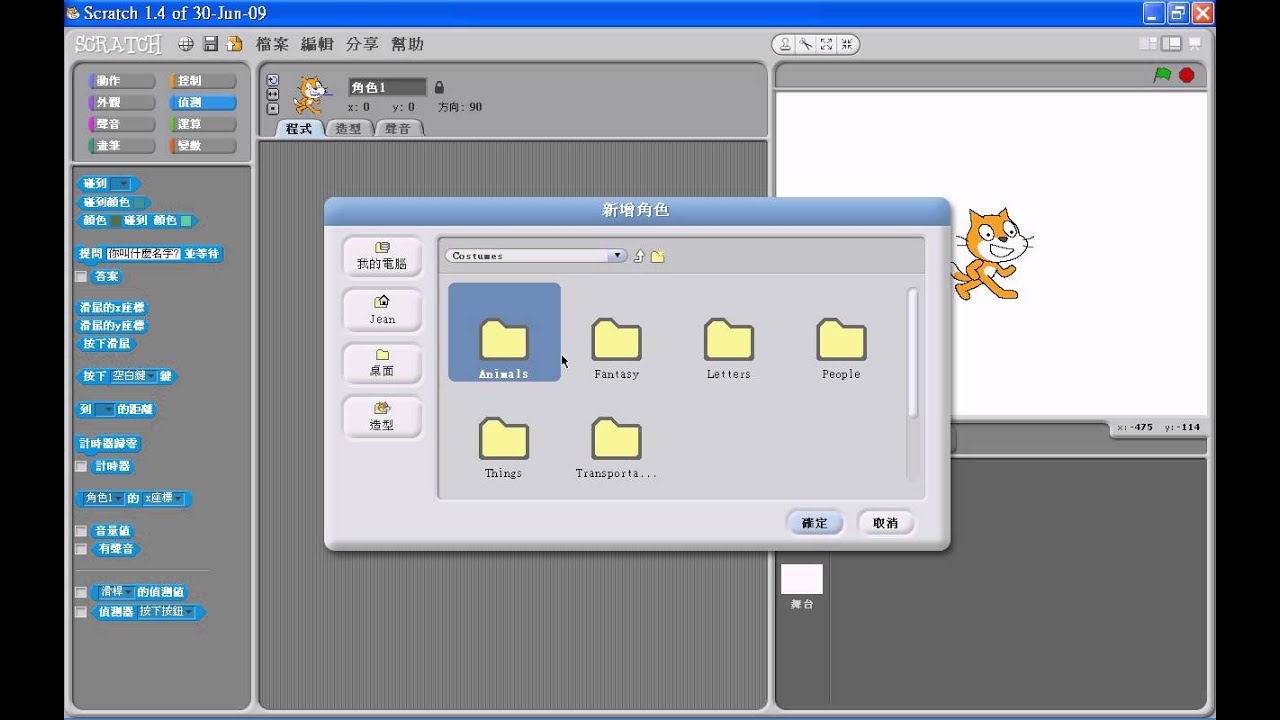Enter presentation mode icon
Viewport: 1280px width, 720px height.
point(1195,44)
